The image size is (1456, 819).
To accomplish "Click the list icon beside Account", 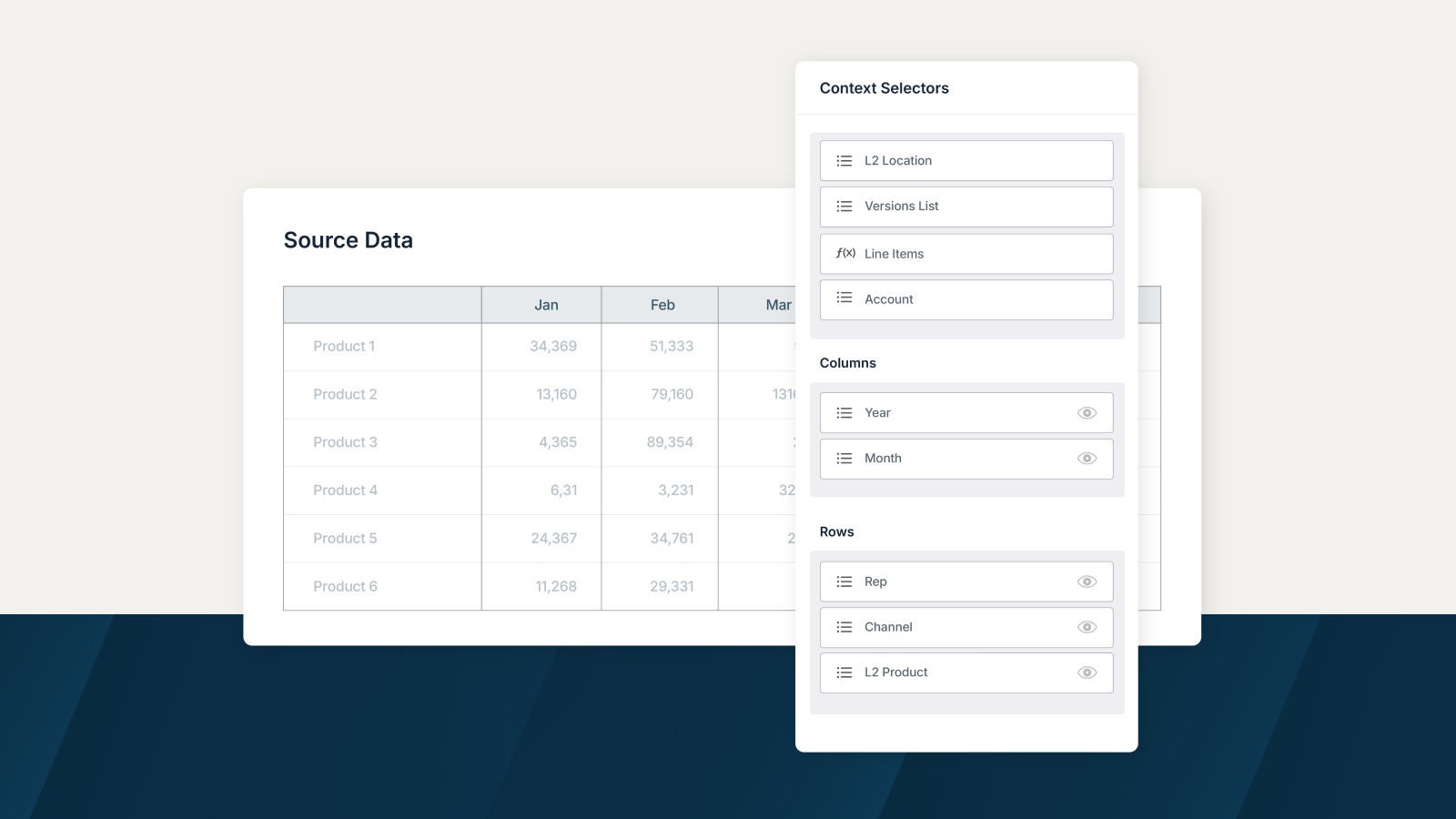I will coord(844,298).
